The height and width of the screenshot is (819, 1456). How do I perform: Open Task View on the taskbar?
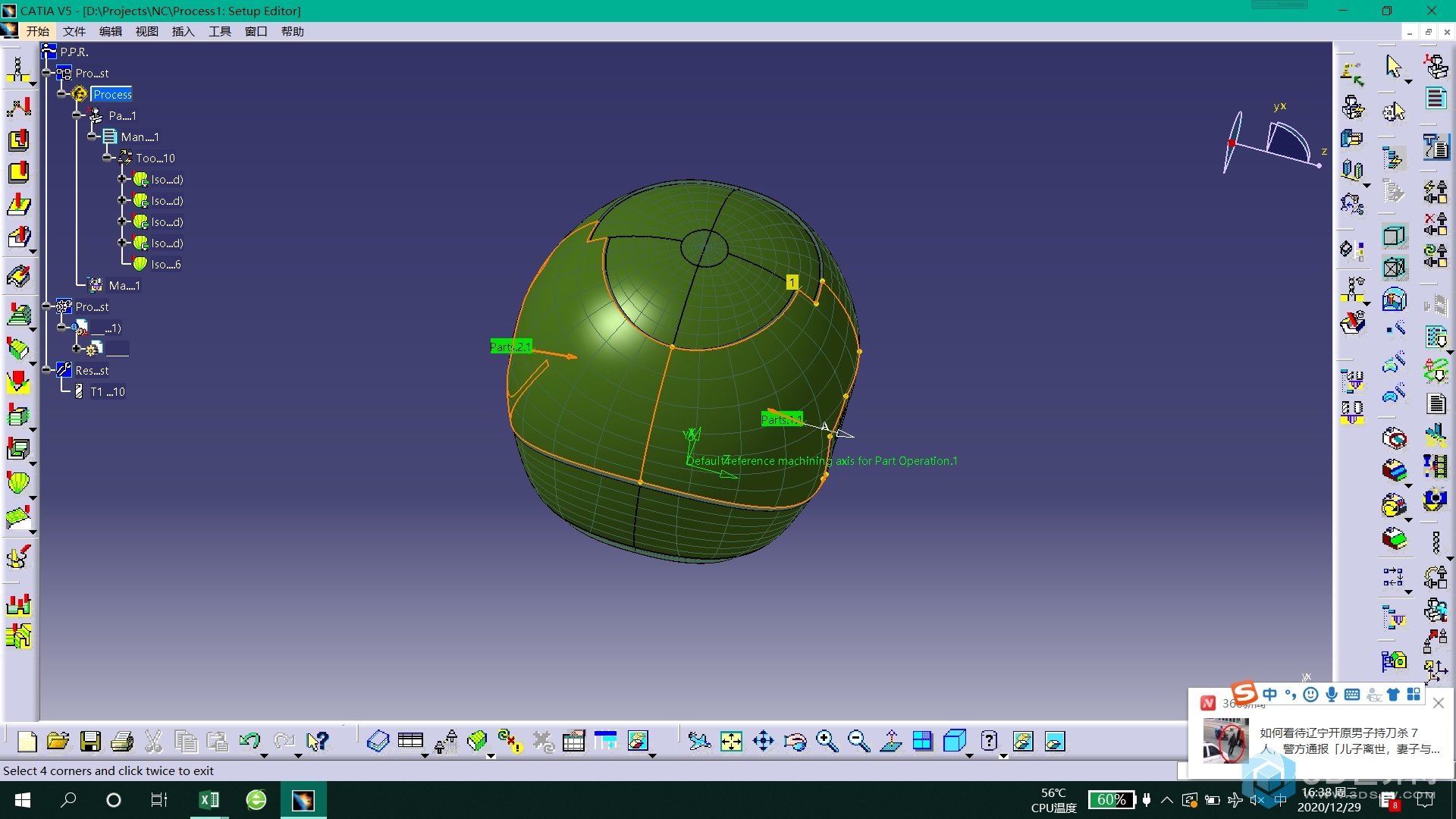click(159, 800)
